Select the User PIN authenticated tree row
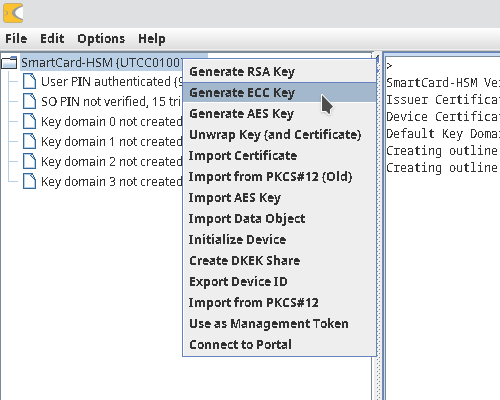This screenshot has height=400, width=500. click(112, 82)
